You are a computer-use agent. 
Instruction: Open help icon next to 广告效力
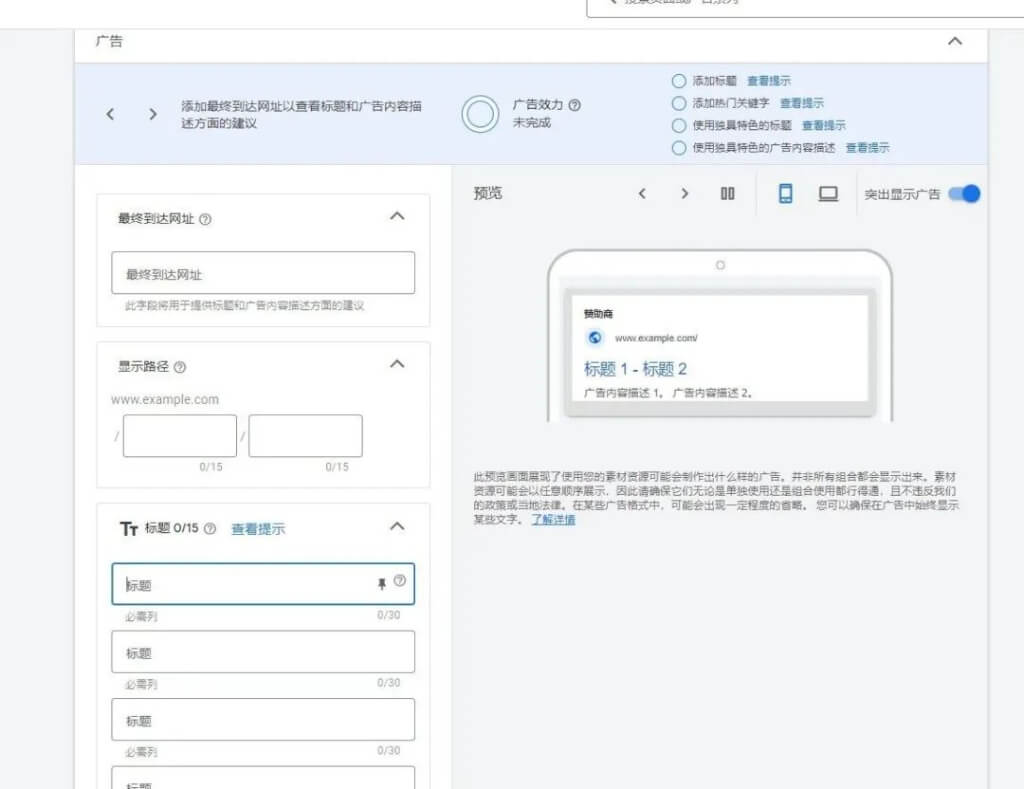coord(575,105)
